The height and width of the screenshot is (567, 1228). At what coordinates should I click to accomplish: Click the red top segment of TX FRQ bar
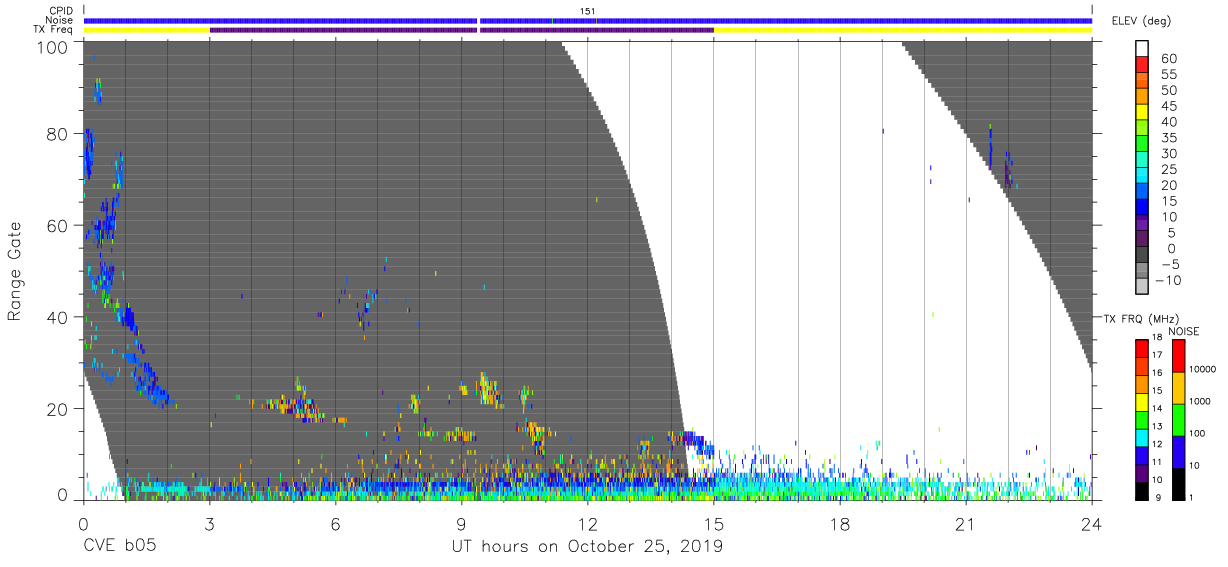click(x=1142, y=348)
